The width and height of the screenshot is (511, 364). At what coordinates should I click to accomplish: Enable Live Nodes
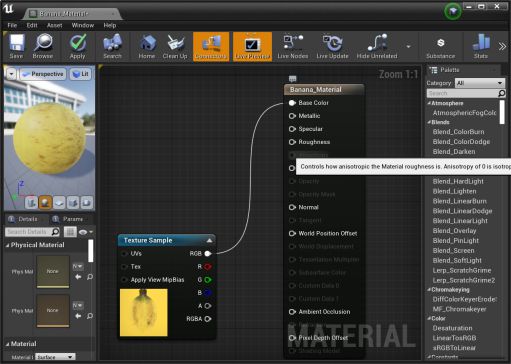293,47
